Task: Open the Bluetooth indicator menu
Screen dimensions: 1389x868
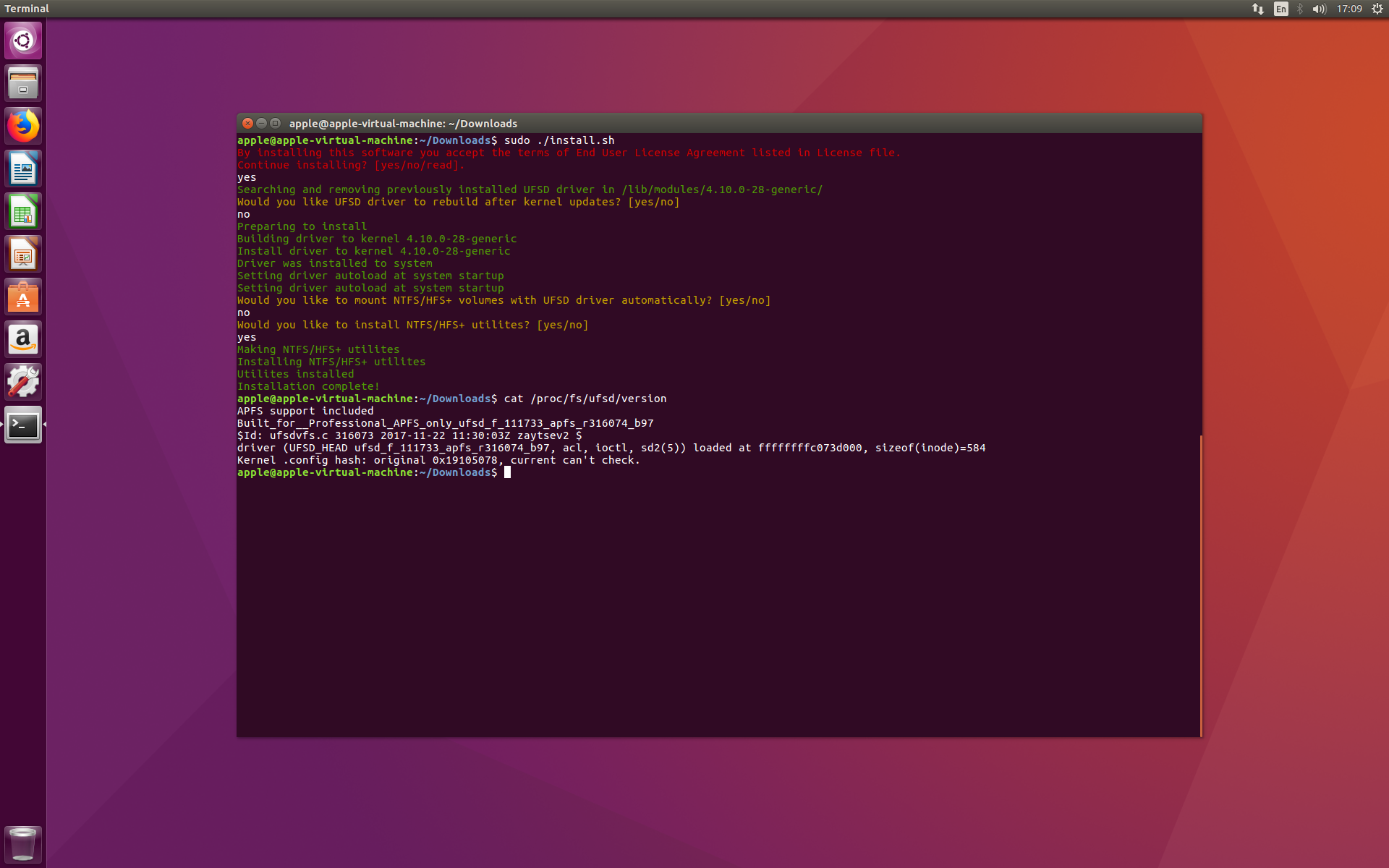Action: (1300, 9)
